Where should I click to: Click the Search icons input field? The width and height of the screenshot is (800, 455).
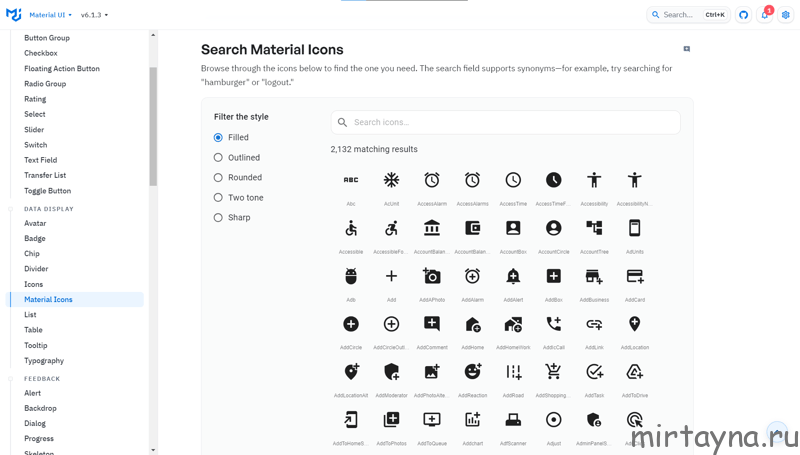505,122
